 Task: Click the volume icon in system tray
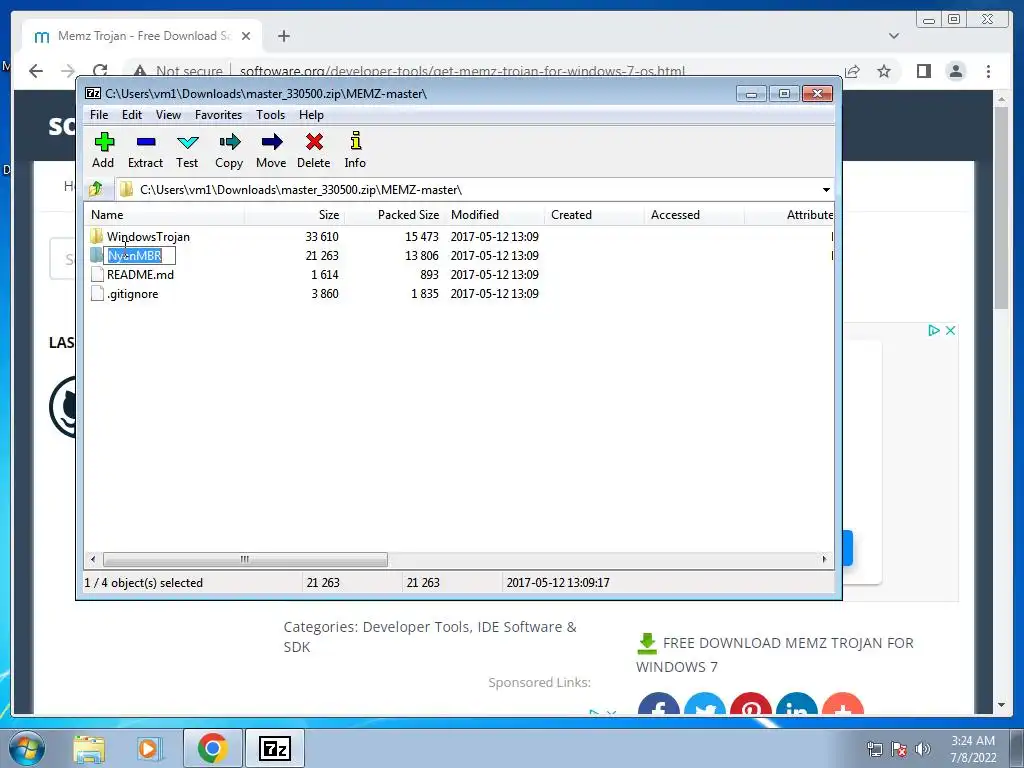(x=922, y=749)
